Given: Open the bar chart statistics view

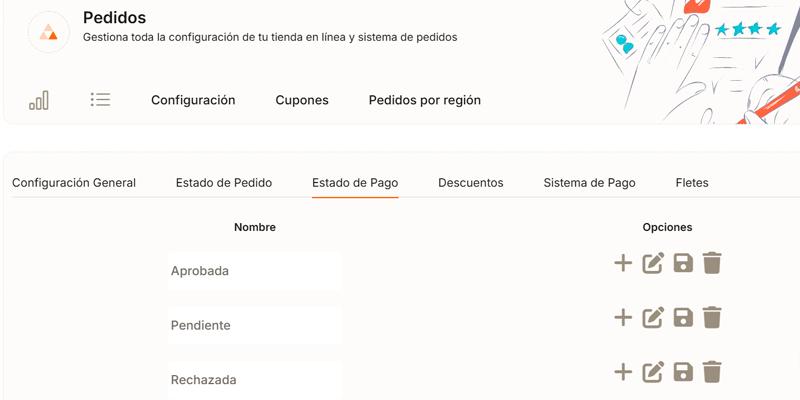Looking at the screenshot, I should click(39, 100).
